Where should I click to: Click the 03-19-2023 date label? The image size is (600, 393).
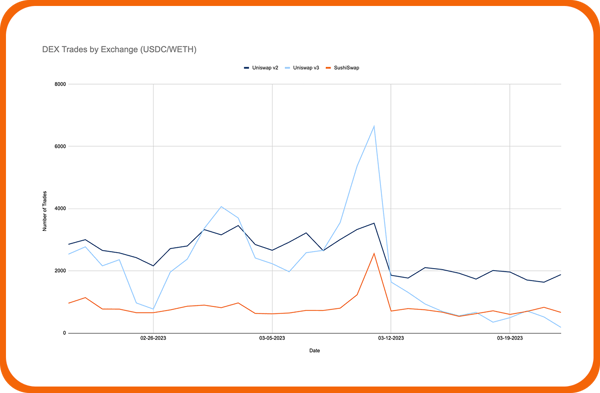(x=510, y=338)
